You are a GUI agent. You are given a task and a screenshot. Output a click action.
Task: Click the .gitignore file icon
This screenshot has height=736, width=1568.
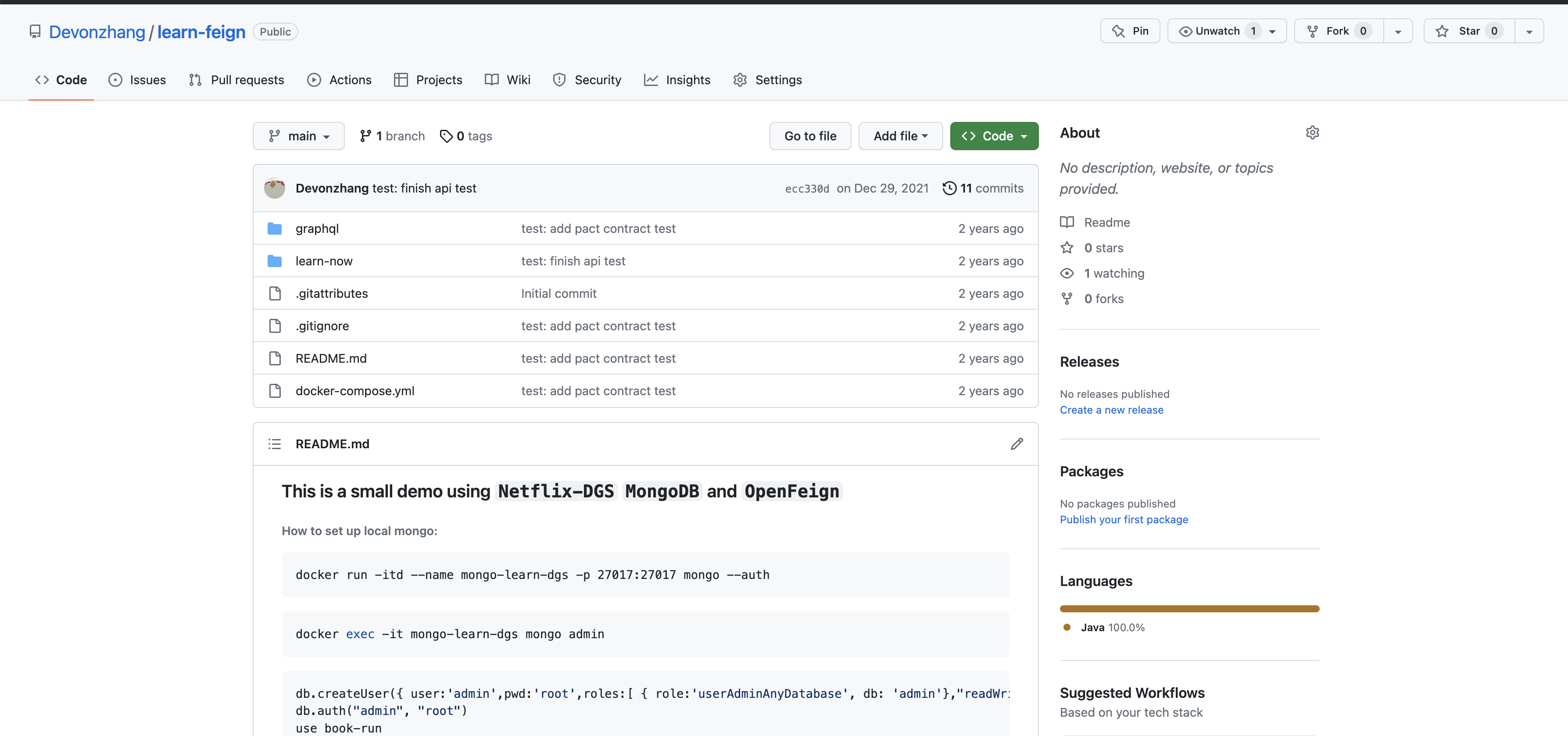click(x=275, y=326)
